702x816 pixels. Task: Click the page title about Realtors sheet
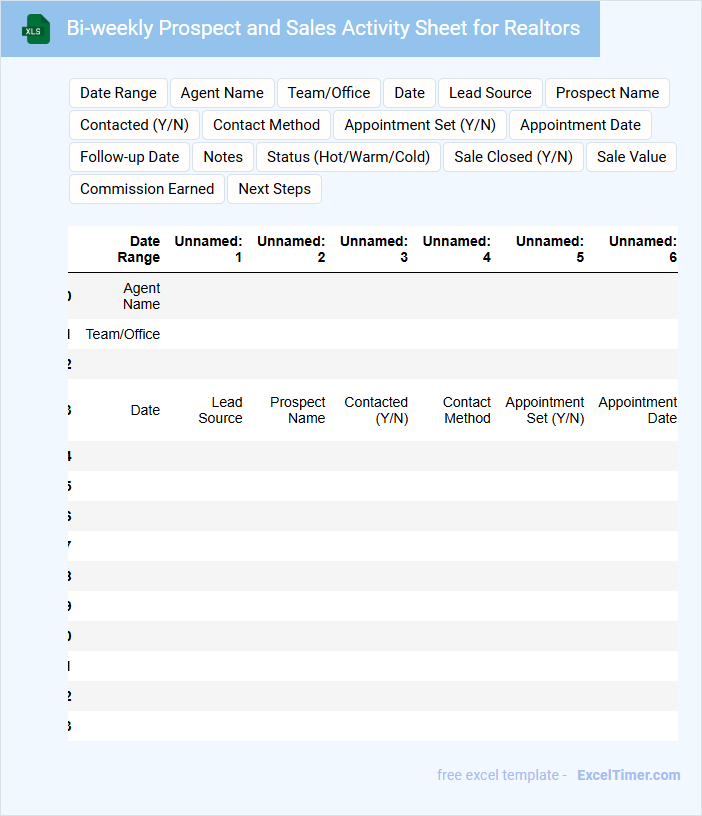[323, 28]
